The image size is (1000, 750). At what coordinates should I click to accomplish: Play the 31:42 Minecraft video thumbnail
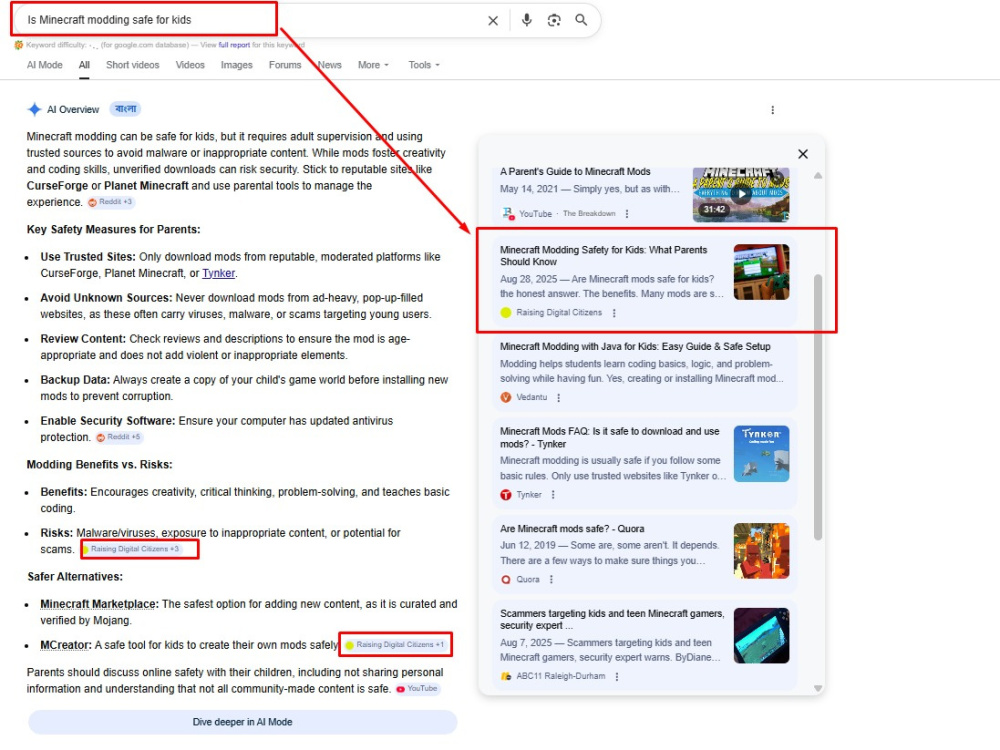(741, 194)
